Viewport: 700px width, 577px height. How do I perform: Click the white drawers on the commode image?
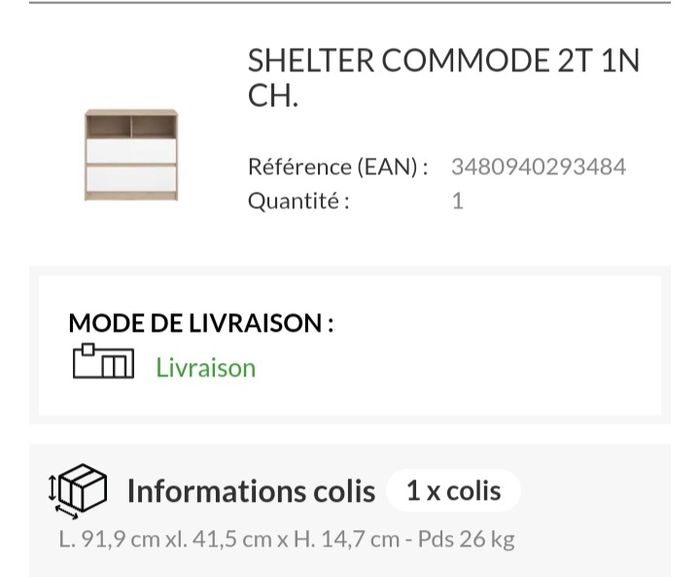[x=131, y=166]
